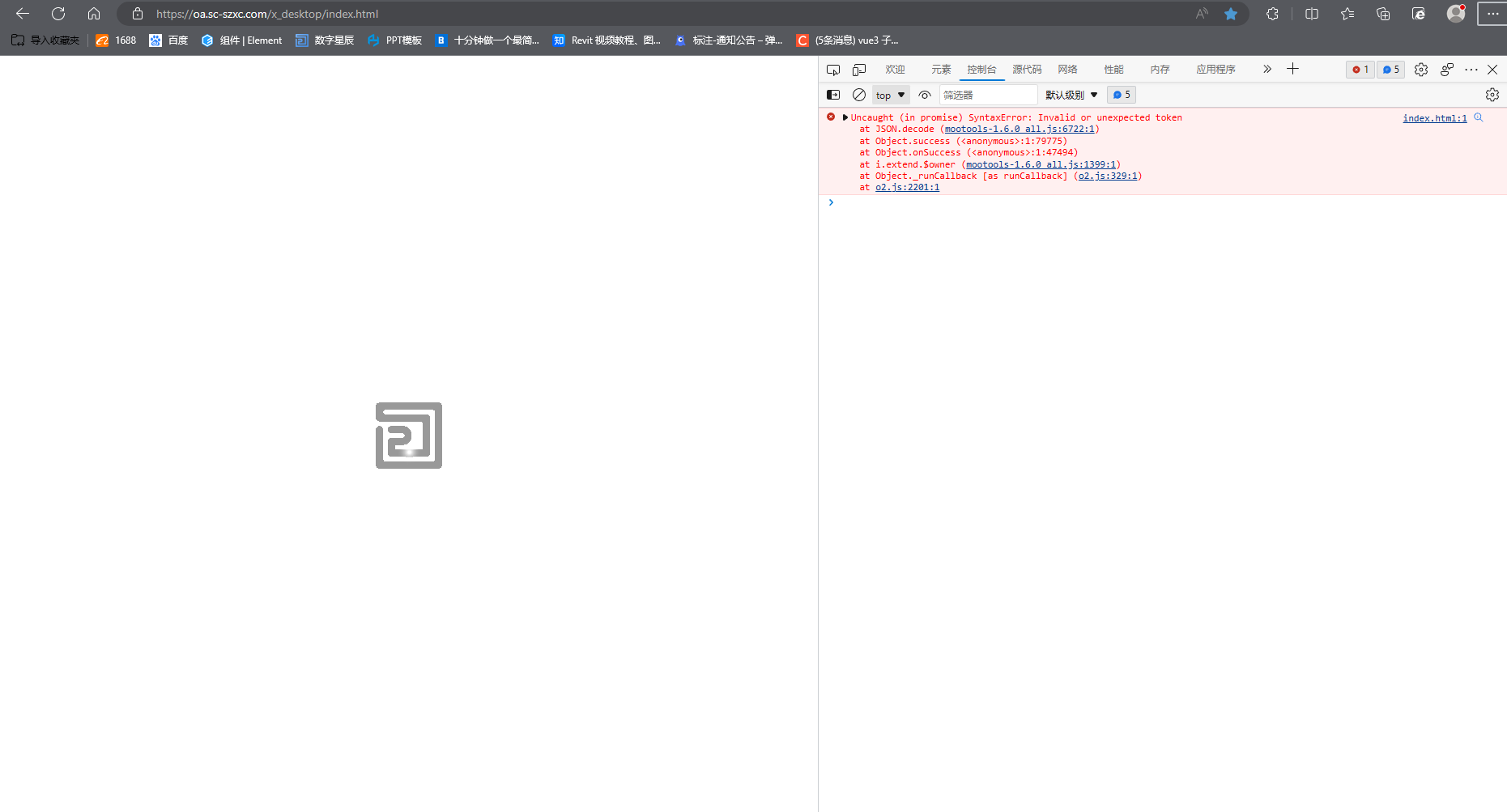Open the console sidebar toggle icon

833,95
